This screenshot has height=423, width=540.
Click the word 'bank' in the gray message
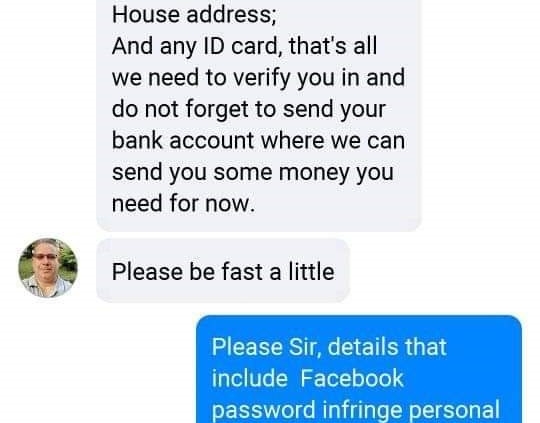click(x=137, y=141)
